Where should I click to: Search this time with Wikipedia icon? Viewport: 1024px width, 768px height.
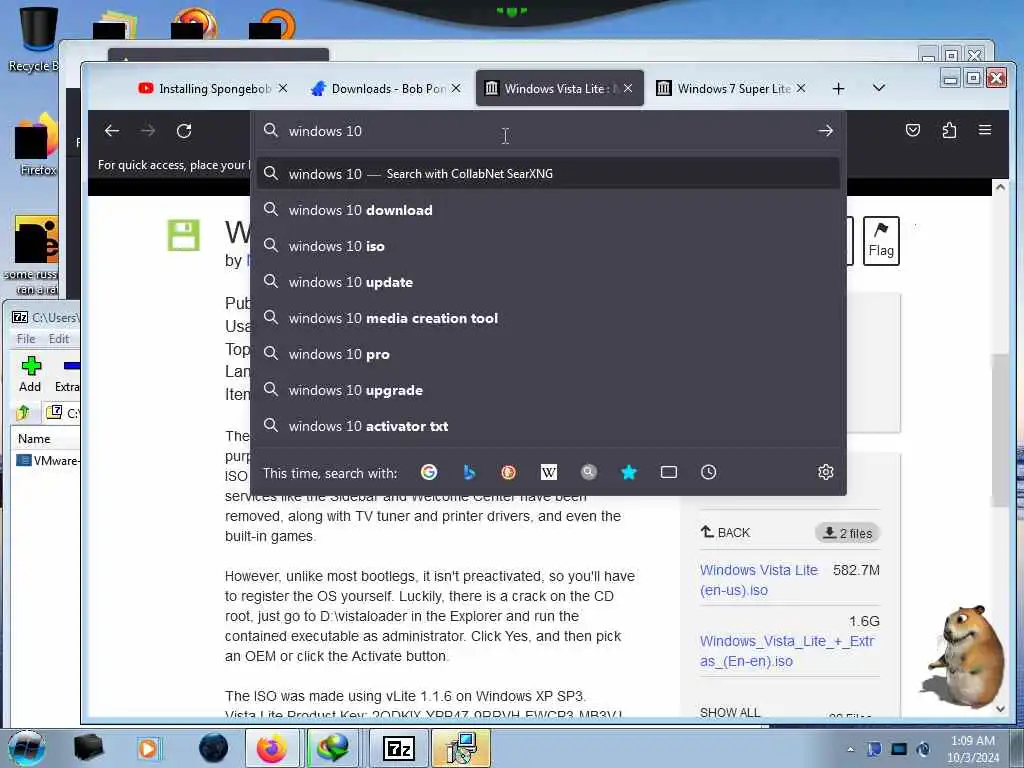tap(549, 472)
